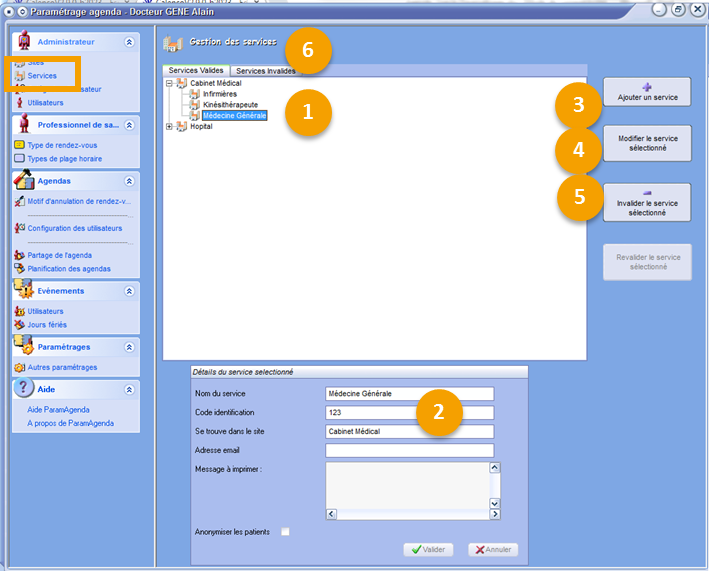Click Modifier le service sélectionné button

(647, 144)
